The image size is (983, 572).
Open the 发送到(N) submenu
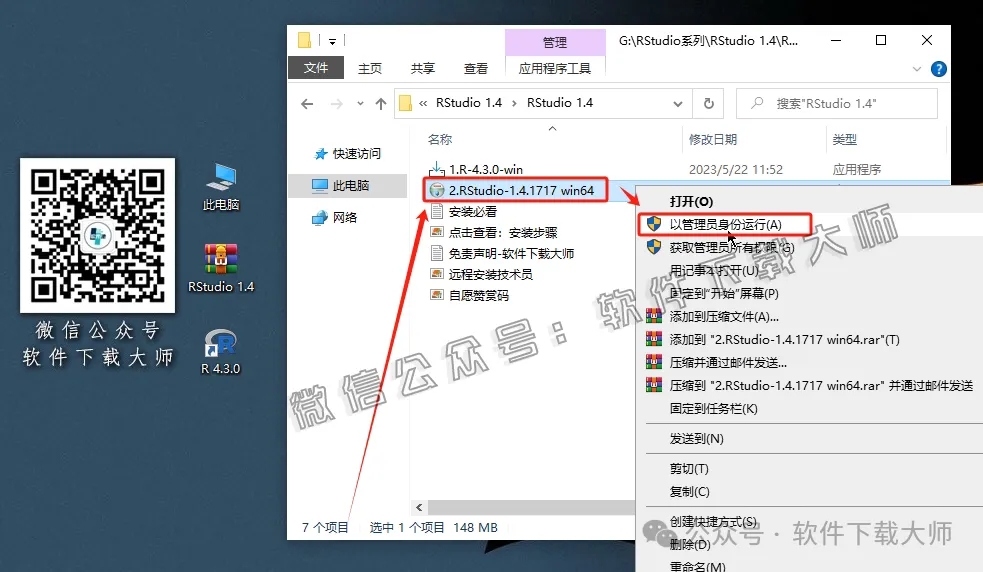(697, 439)
